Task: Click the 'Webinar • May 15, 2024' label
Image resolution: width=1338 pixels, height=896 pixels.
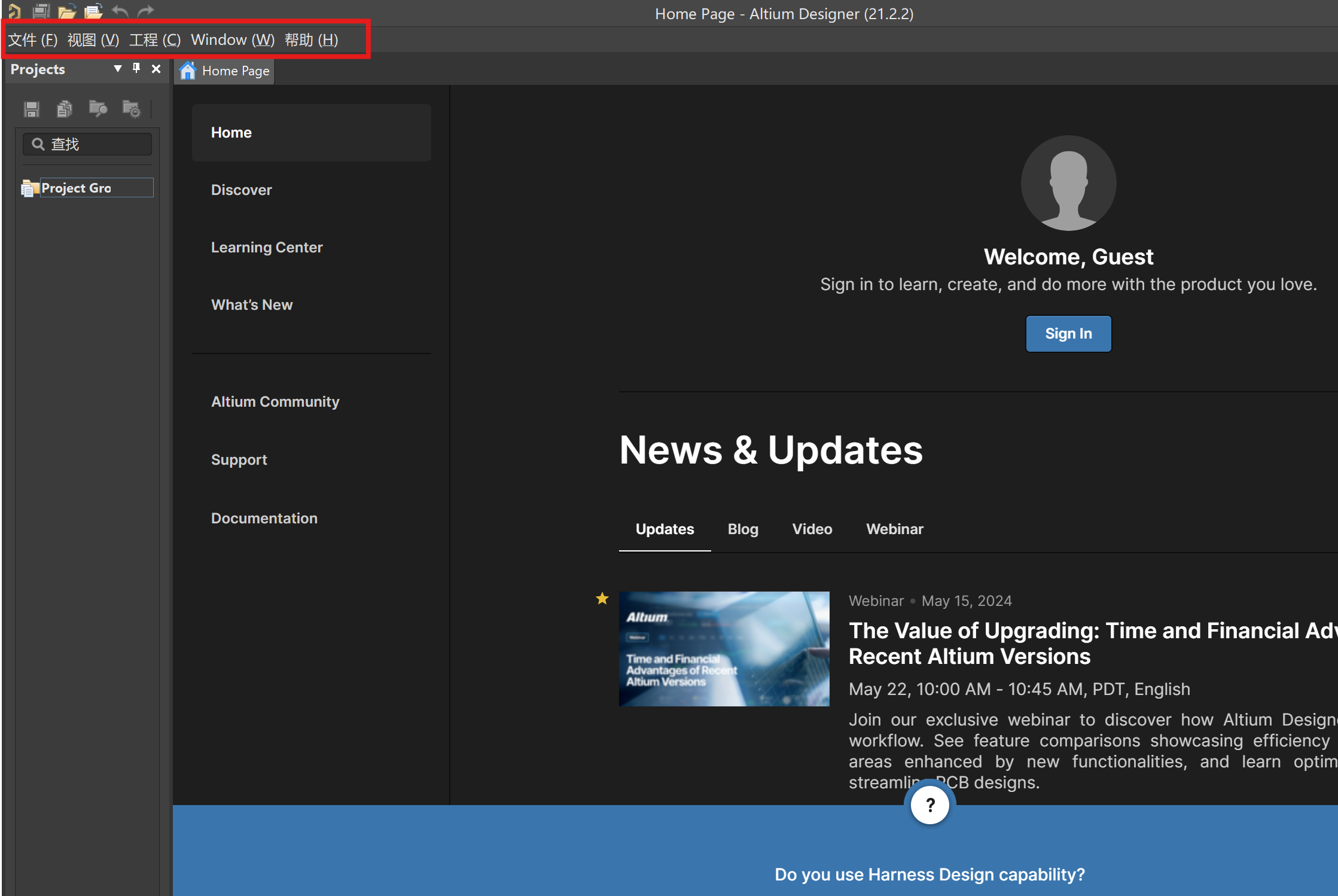Action: coord(931,601)
